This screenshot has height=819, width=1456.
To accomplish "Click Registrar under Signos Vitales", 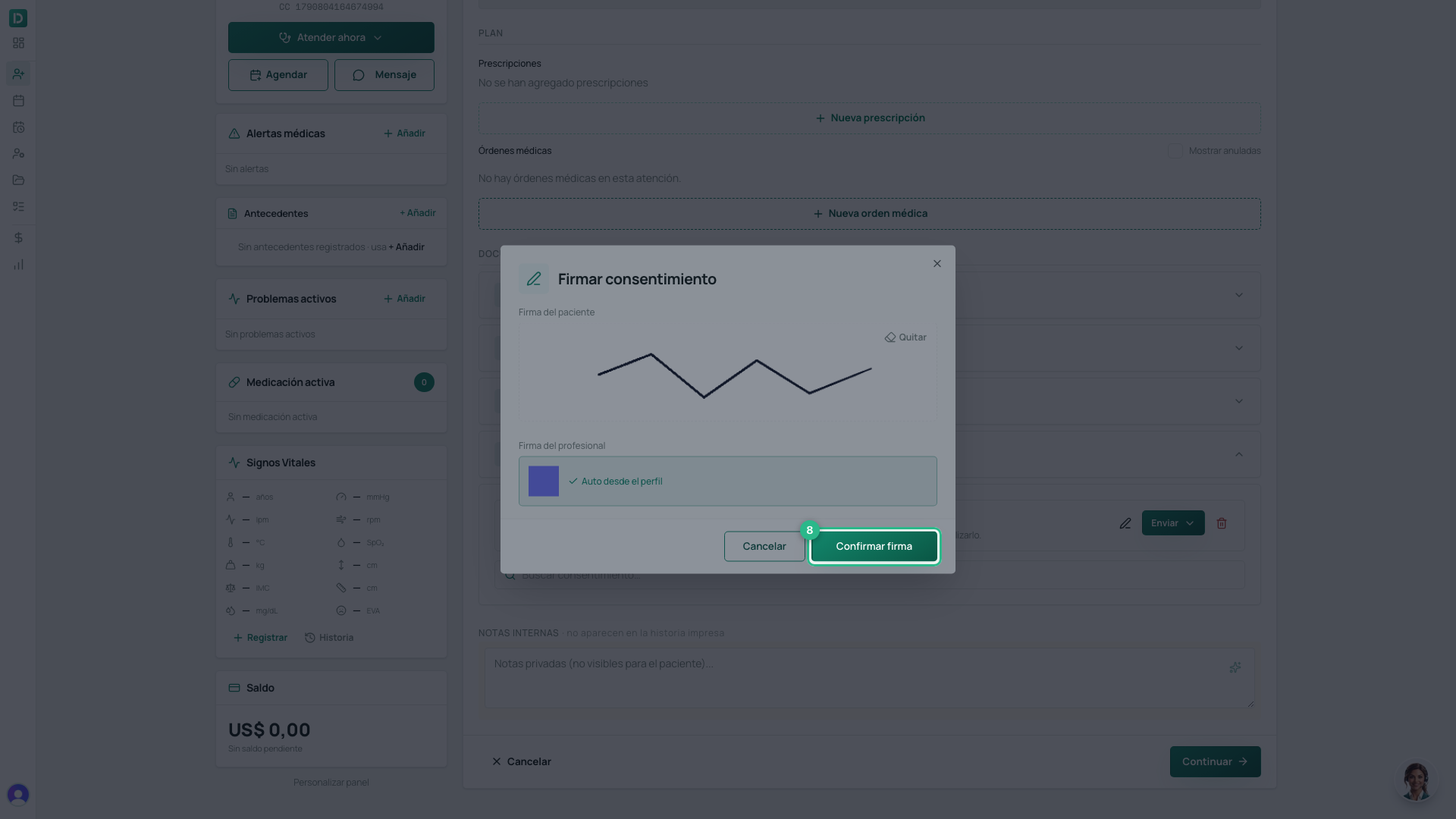I will [x=260, y=638].
